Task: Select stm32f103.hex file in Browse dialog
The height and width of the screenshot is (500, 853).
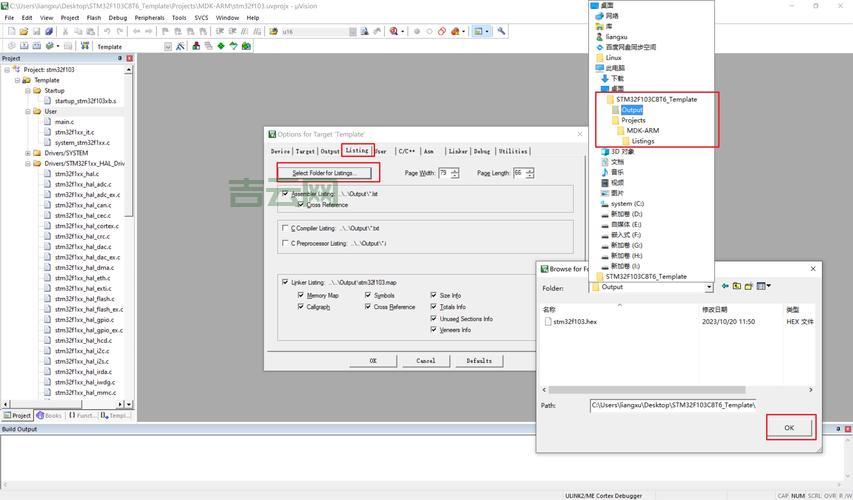Action: coord(571,322)
